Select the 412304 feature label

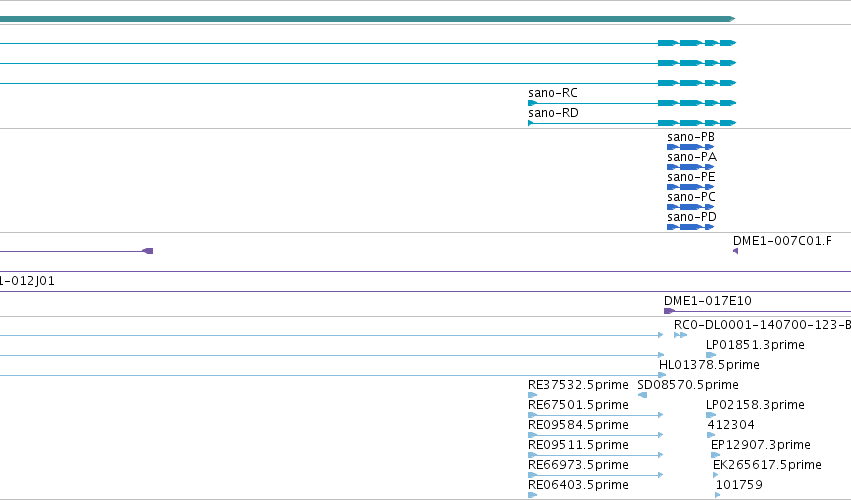(731, 425)
